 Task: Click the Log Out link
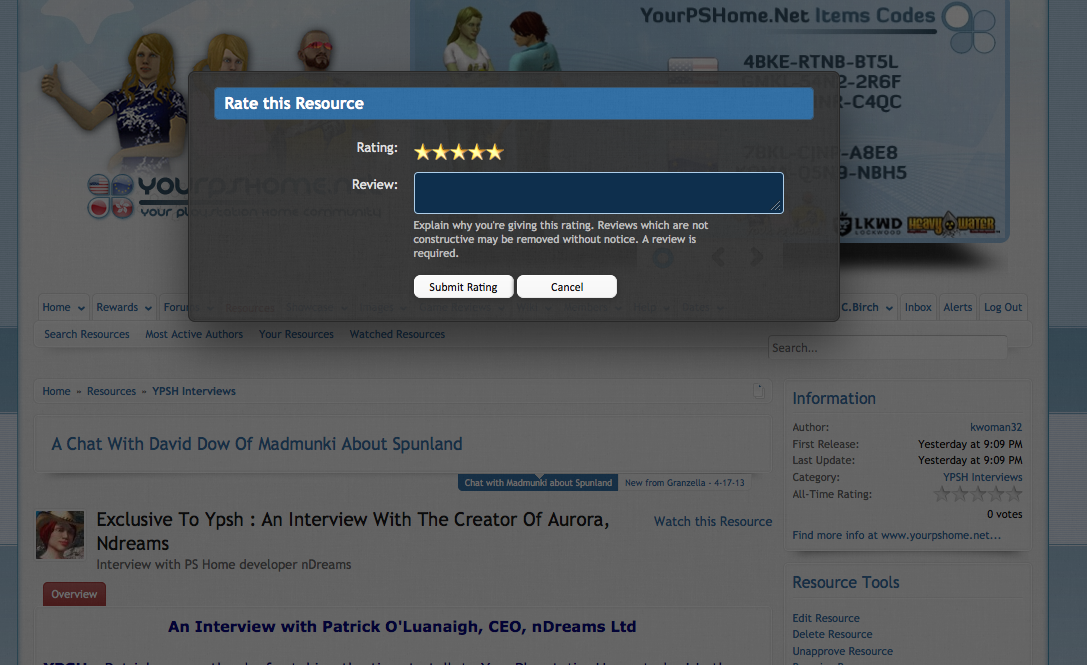1002,307
